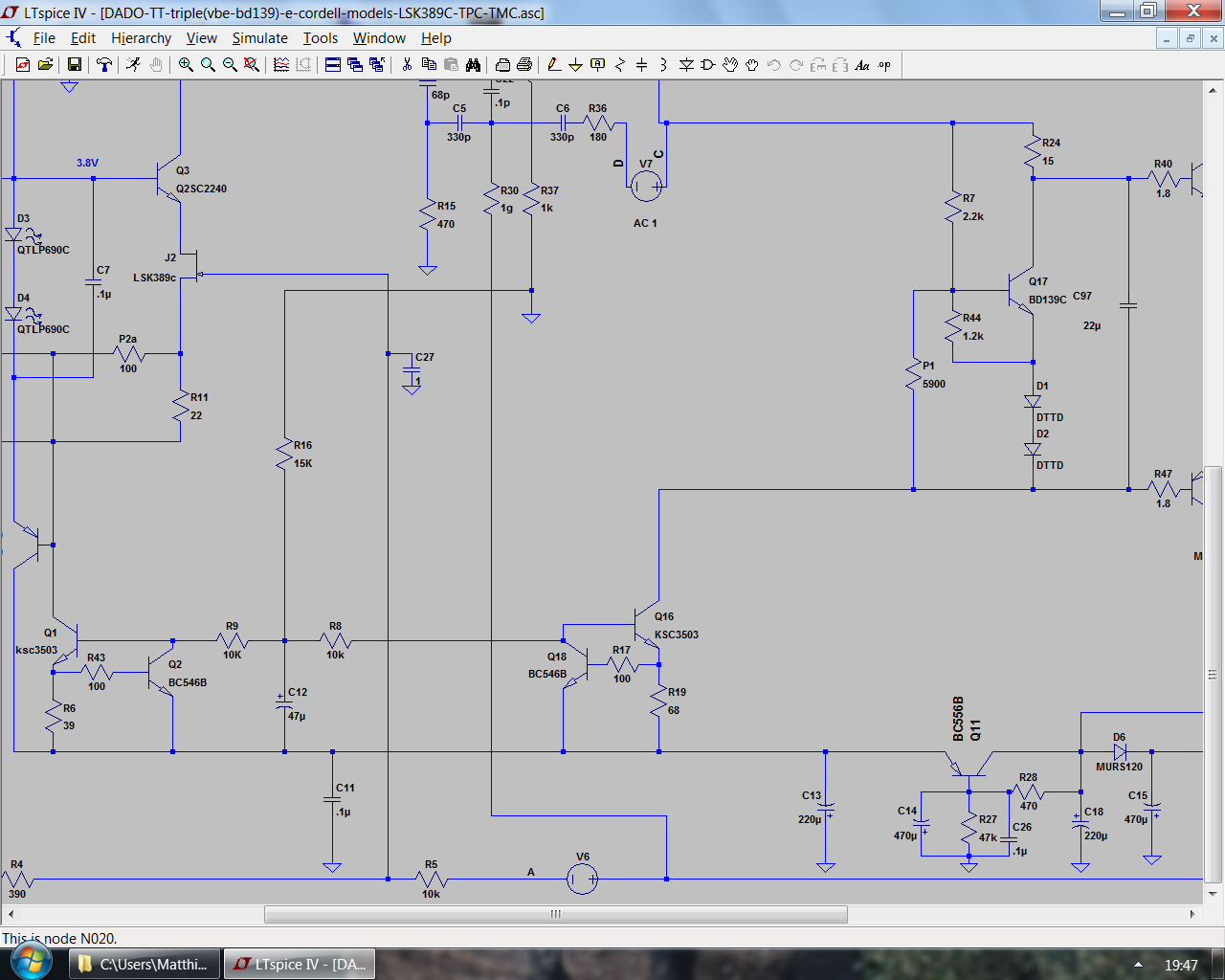This screenshot has width=1225, height=980.
Task: Restore the inner schematic document window
Action: point(1190,38)
